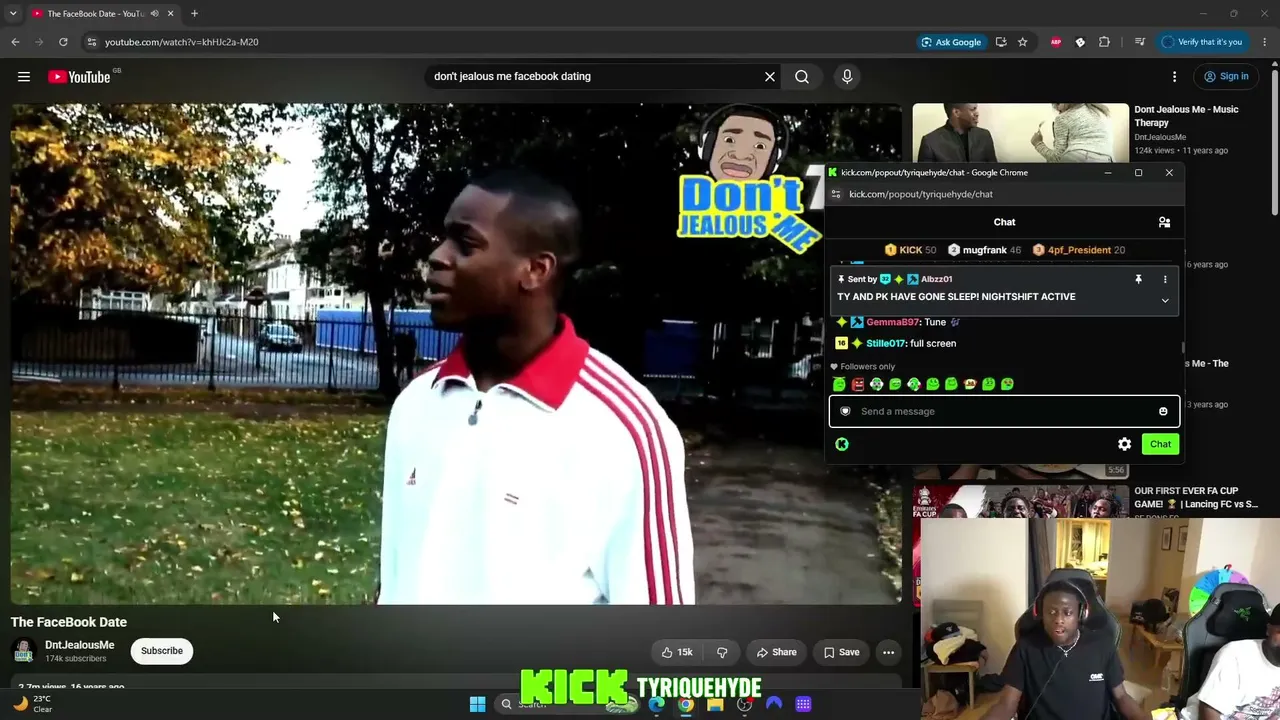Viewport: 1280px width, 720px height.
Task: Open the emoji picker in chat input
Action: (x=1163, y=411)
